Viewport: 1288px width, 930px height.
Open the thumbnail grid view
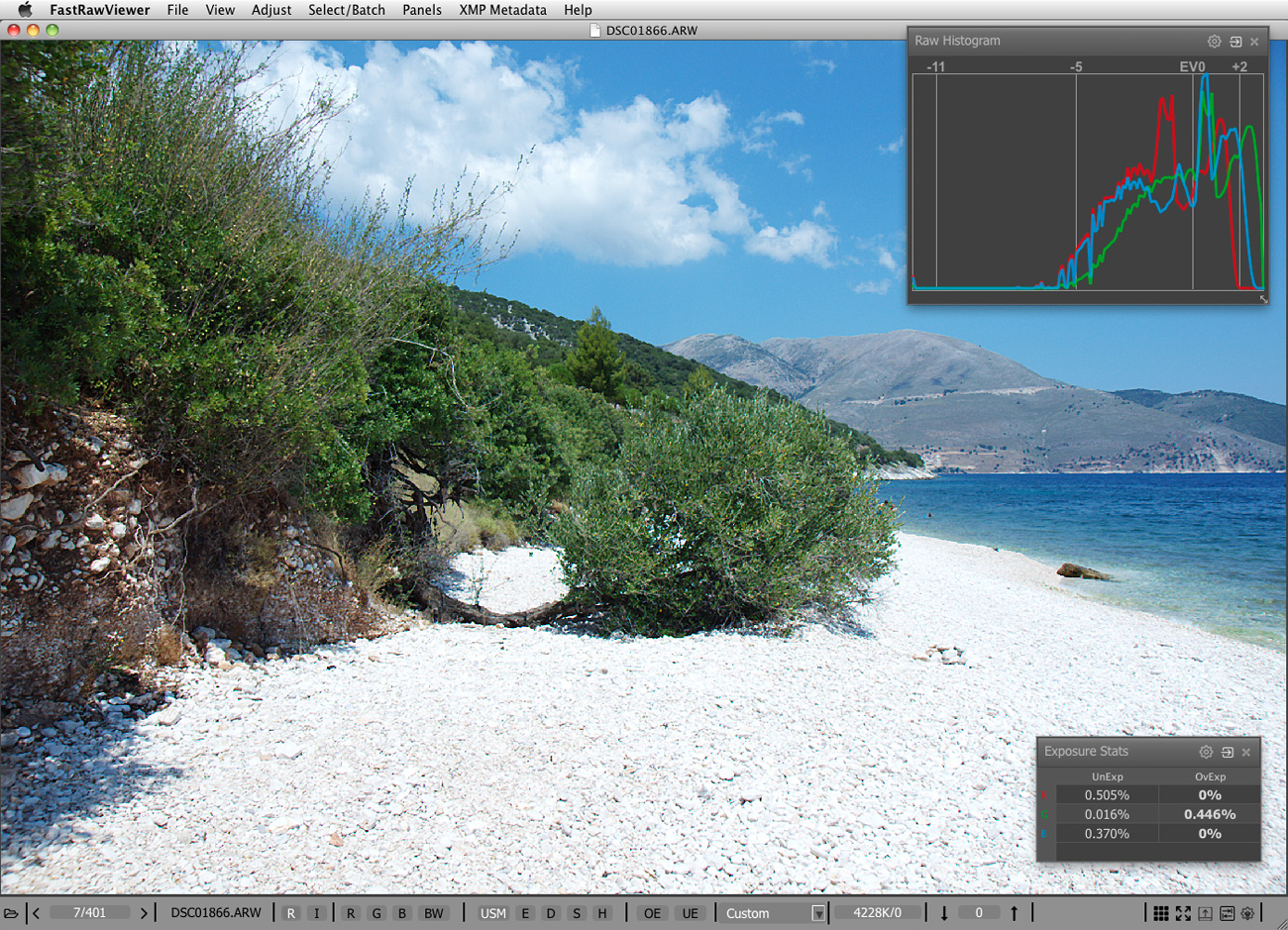click(1161, 913)
